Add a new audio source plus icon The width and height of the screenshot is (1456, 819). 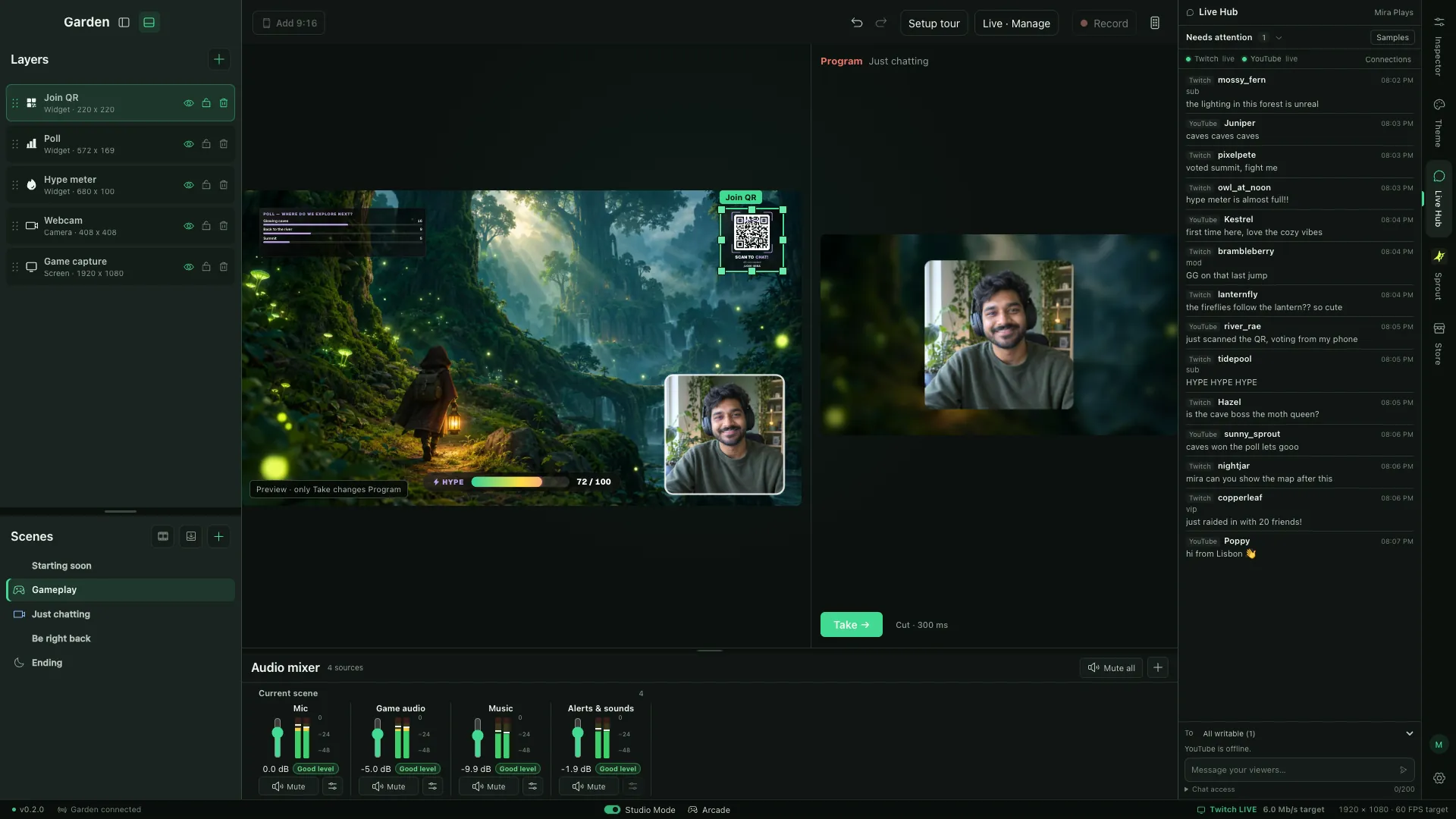click(1158, 667)
